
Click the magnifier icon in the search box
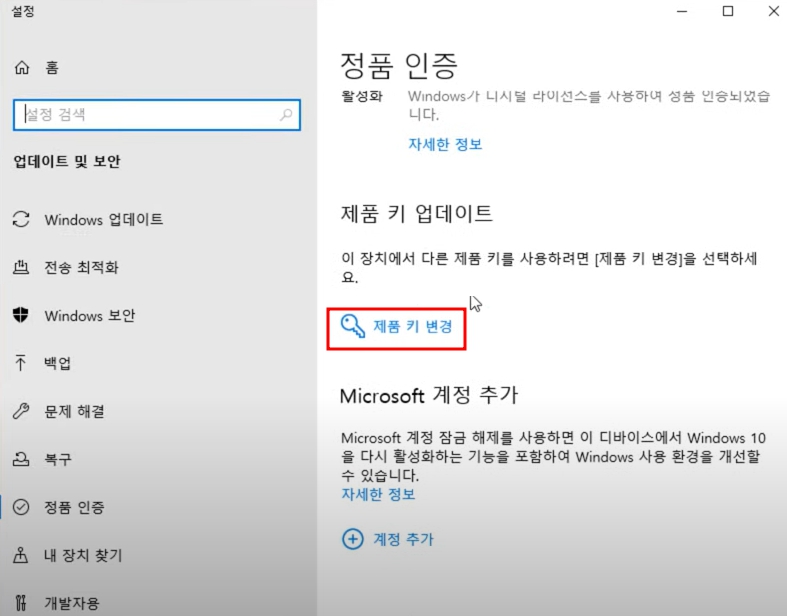[x=286, y=115]
